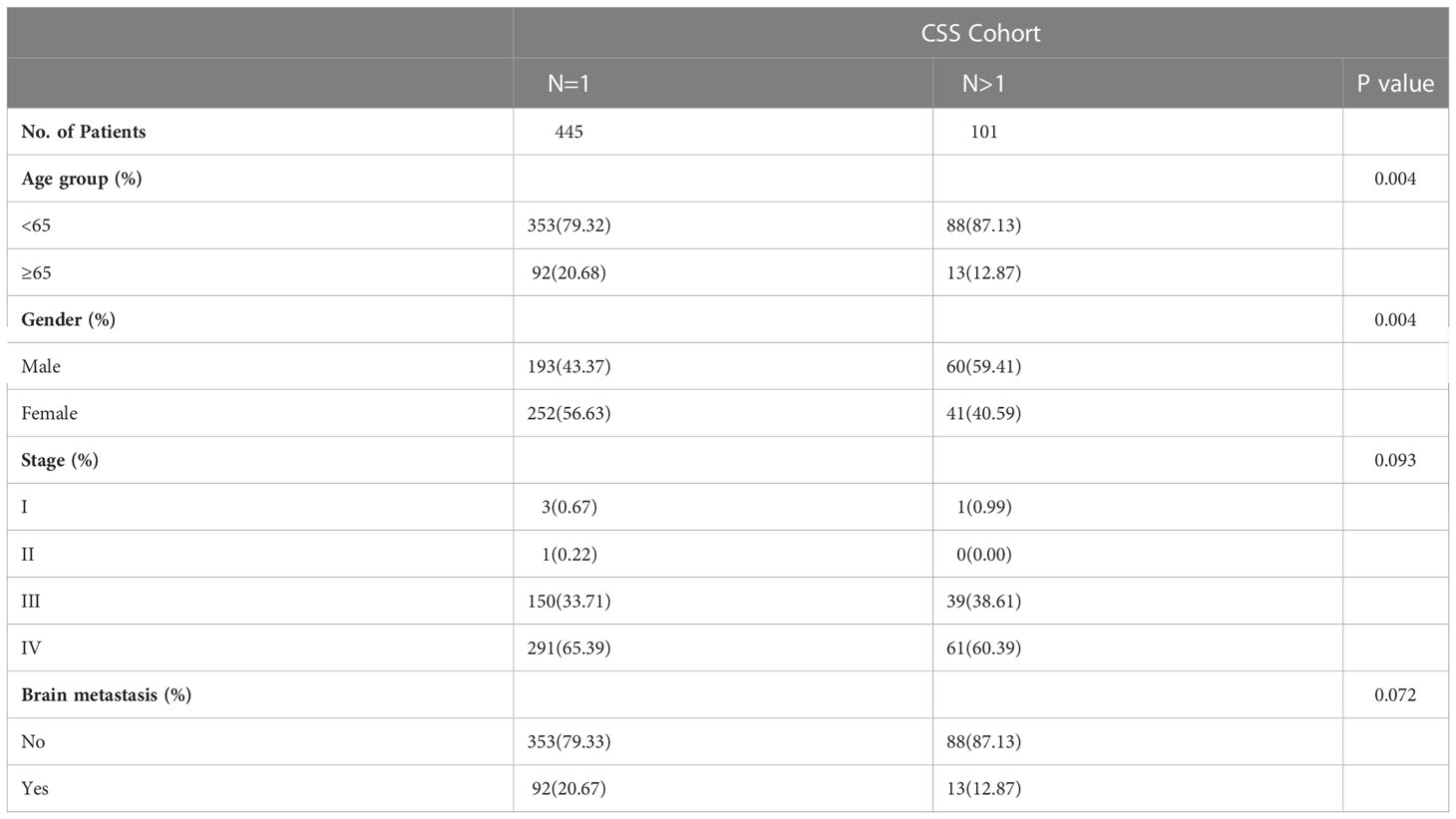Screen dimensions: 1456x819
Task: Select the Brain metastasis (%) row label
Action: [x=107, y=694]
